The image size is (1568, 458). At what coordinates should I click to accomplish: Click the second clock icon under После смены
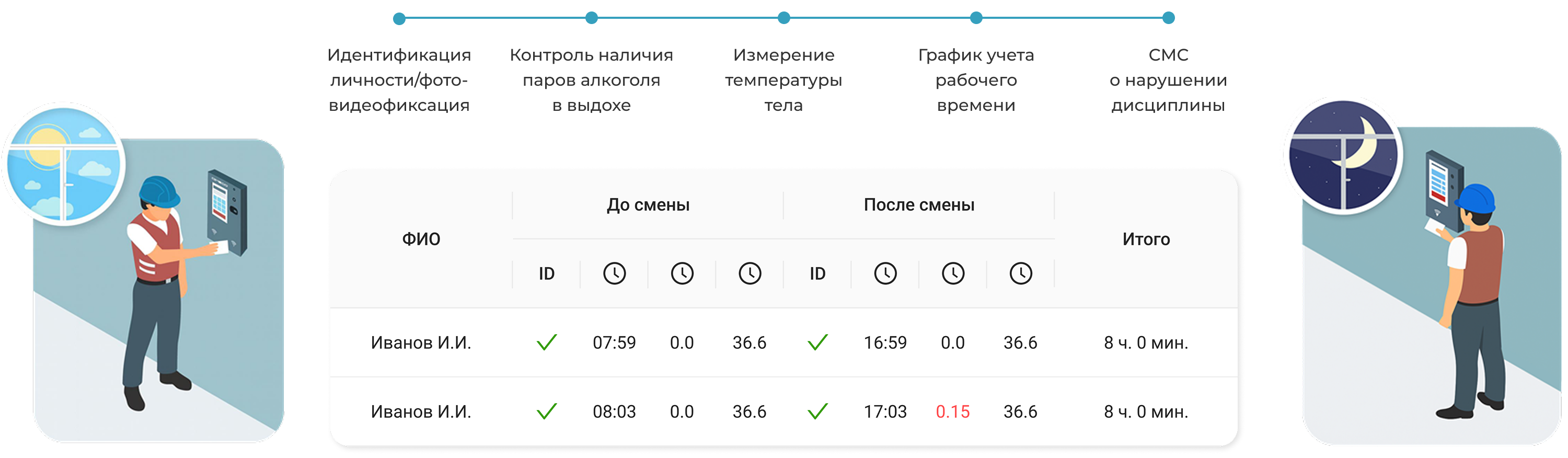tap(953, 273)
